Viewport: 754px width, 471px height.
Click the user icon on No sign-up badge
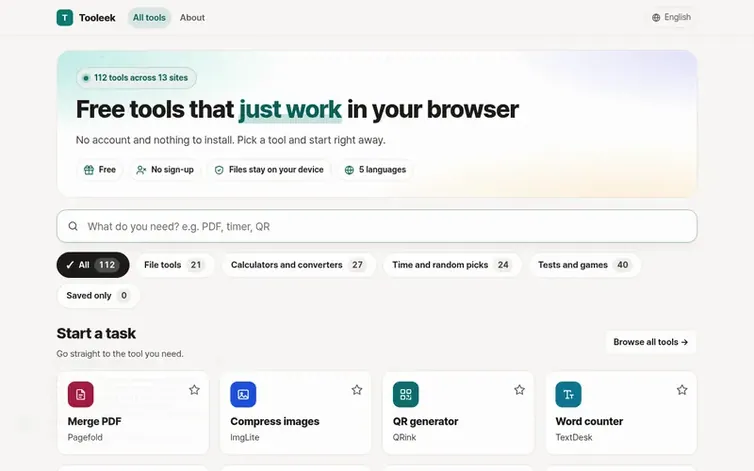pos(141,170)
